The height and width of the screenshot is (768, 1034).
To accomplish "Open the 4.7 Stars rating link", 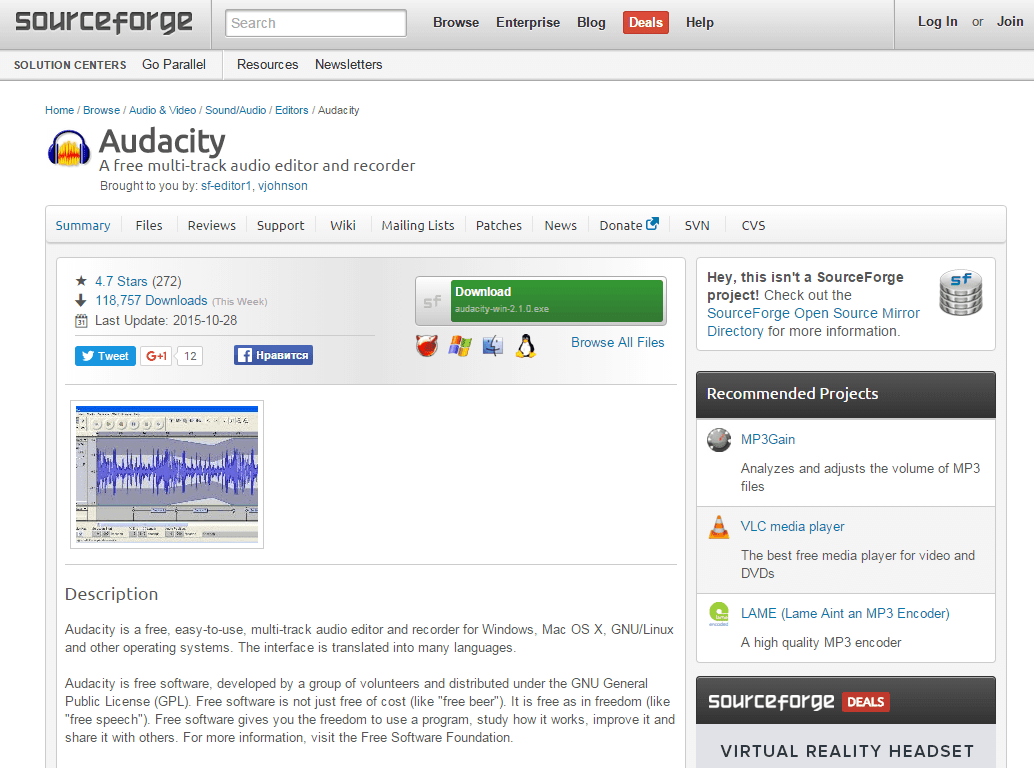I will coord(121,281).
